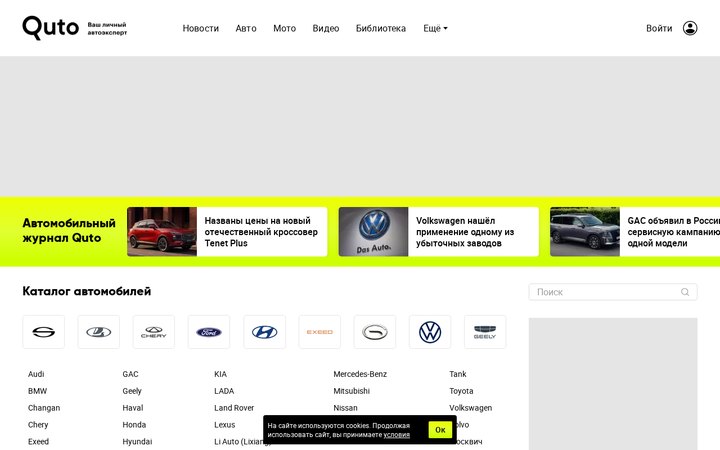Expand the Ещё dropdown menu
This screenshot has width=720, height=450.
pyautogui.click(x=435, y=28)
